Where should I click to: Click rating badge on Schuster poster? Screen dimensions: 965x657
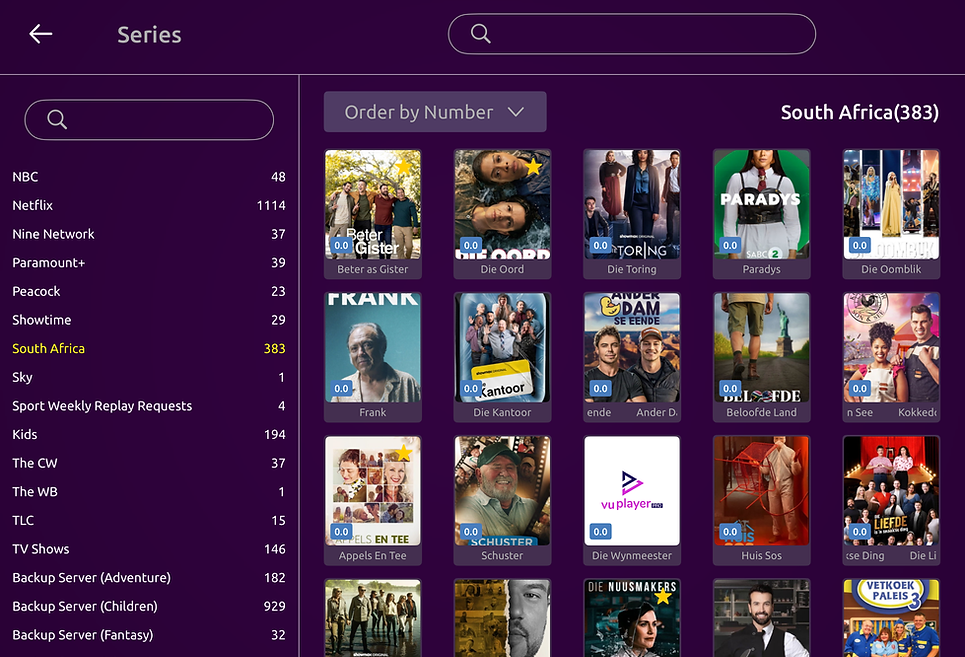point(471,532)
